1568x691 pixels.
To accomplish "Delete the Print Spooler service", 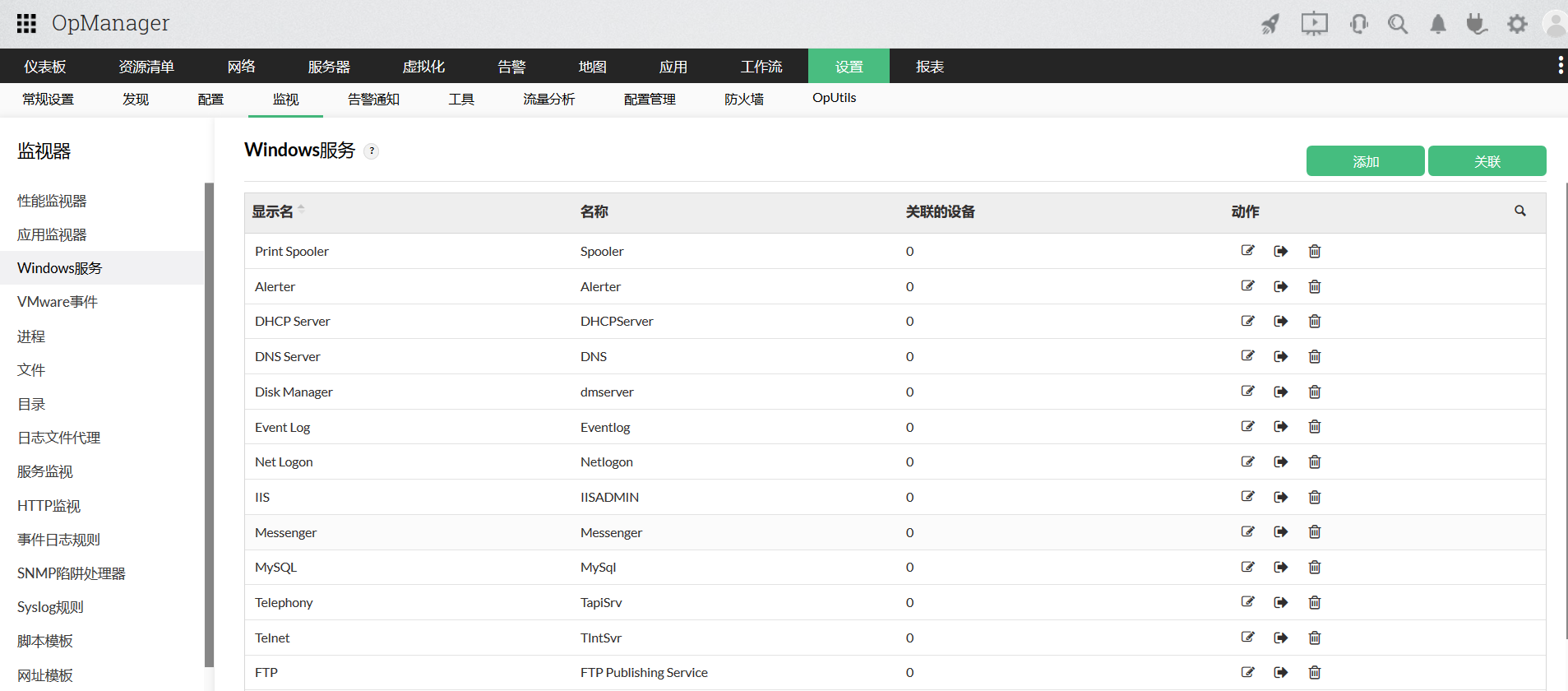I will 1315,251.
